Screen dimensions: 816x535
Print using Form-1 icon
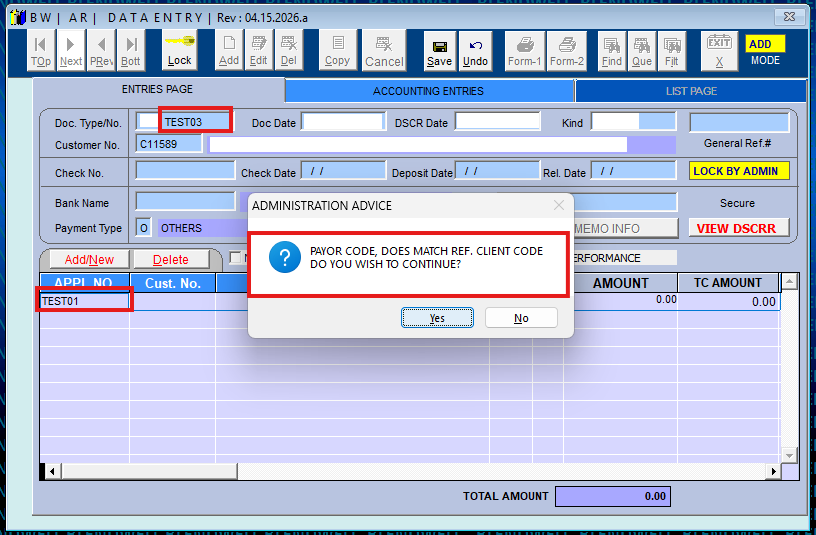tap(525, 51)
